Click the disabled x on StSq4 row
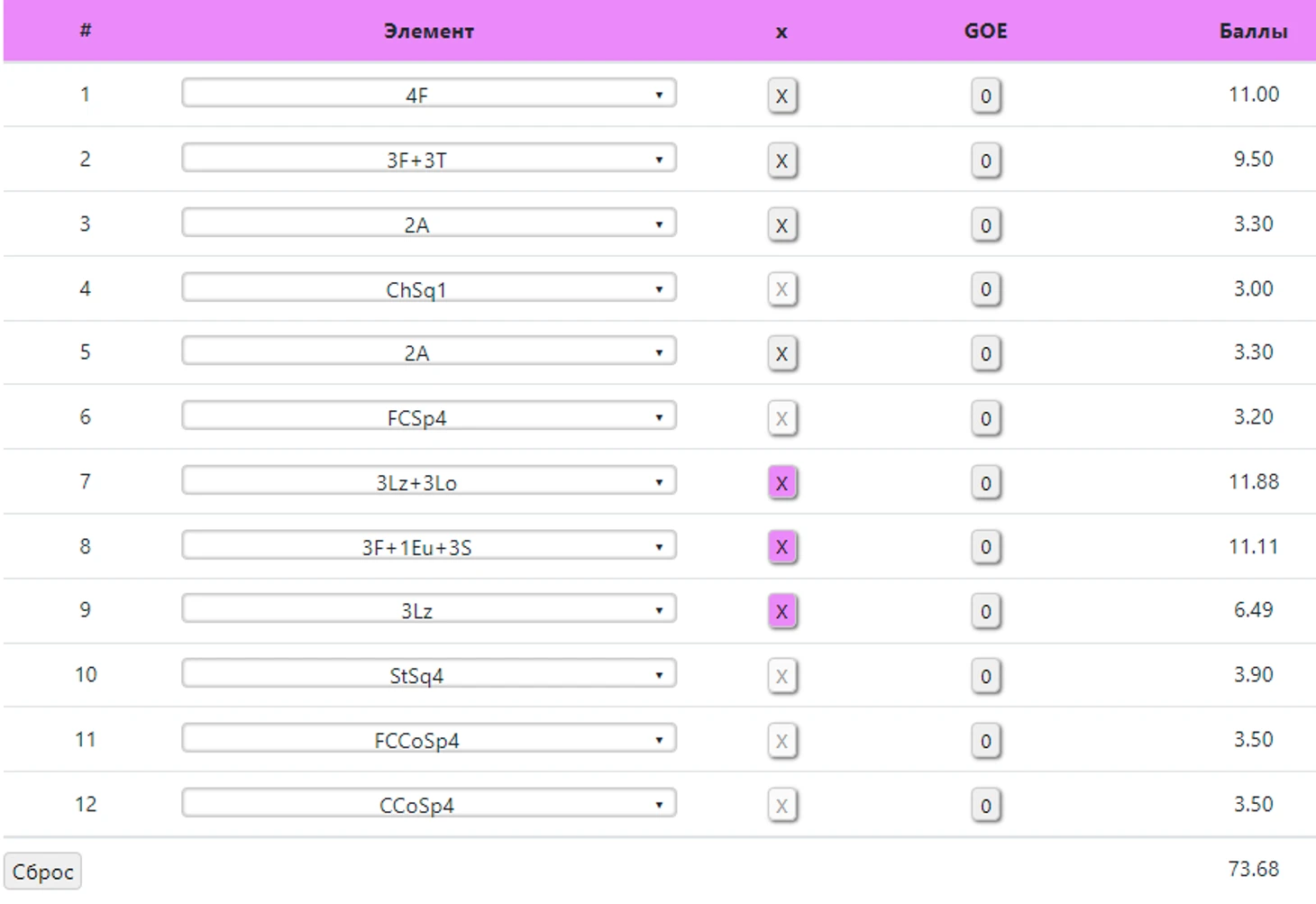Screen dimensions: 1316x904 coord(781,676)
